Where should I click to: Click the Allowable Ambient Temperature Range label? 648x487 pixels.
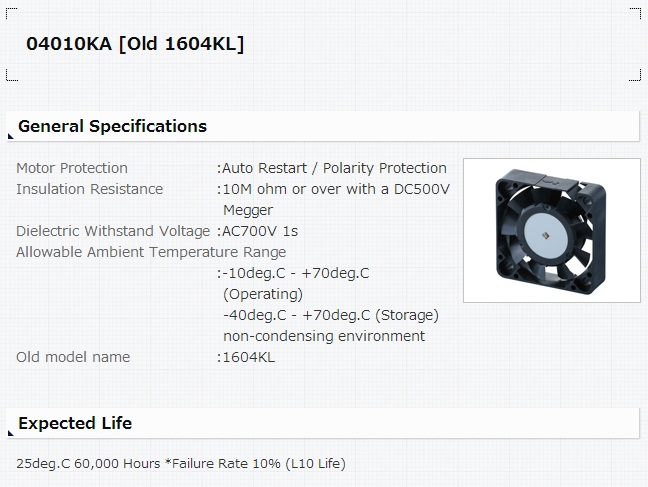coord(151,252)
